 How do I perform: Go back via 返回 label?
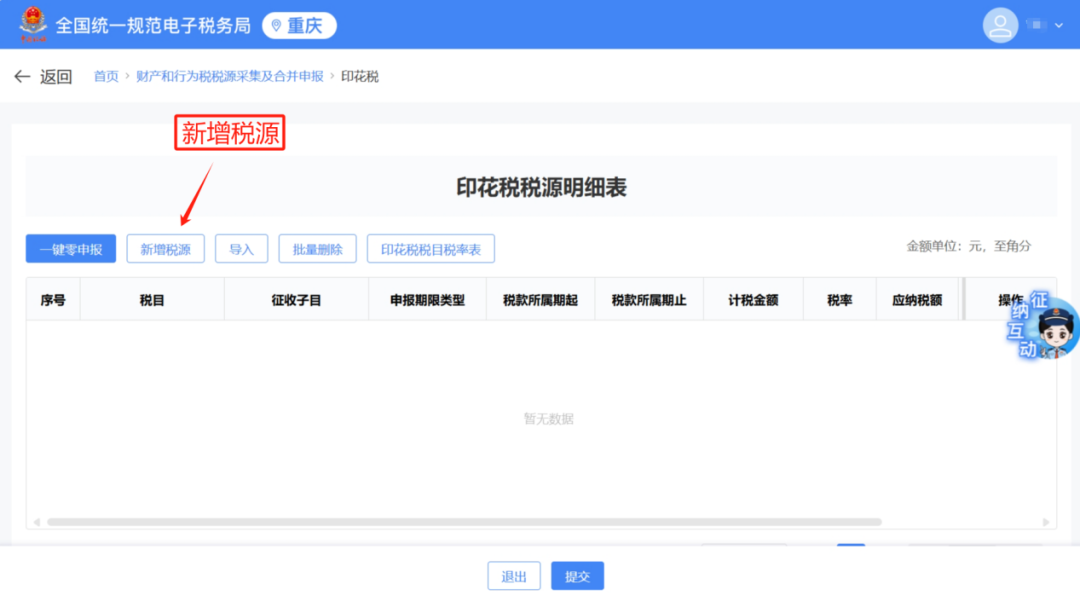pyautogui.click(x=56, y=76)
